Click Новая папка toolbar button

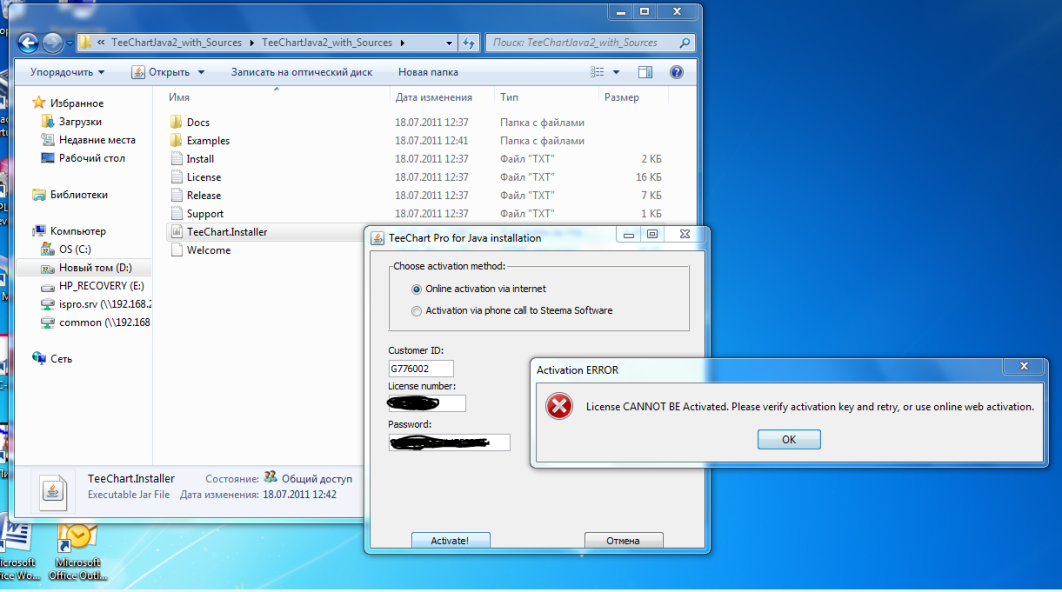[x=428, y=72]
